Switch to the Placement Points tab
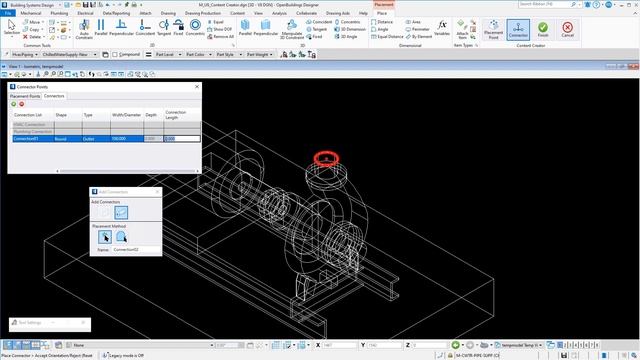This screenshot has height=360, width=640. pyautogui.click(x=25, y=96)
